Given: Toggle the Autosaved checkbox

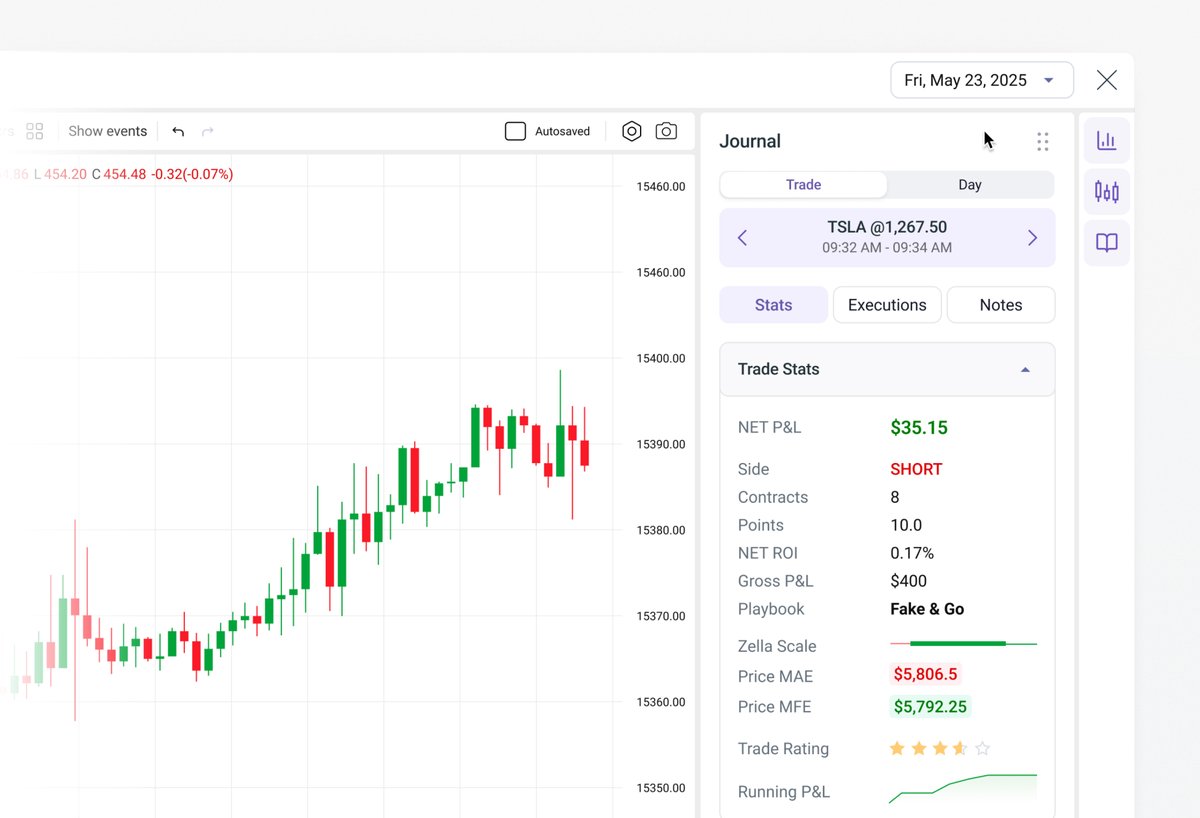Looking at the screenshot, I should click(x=515, y=130).
